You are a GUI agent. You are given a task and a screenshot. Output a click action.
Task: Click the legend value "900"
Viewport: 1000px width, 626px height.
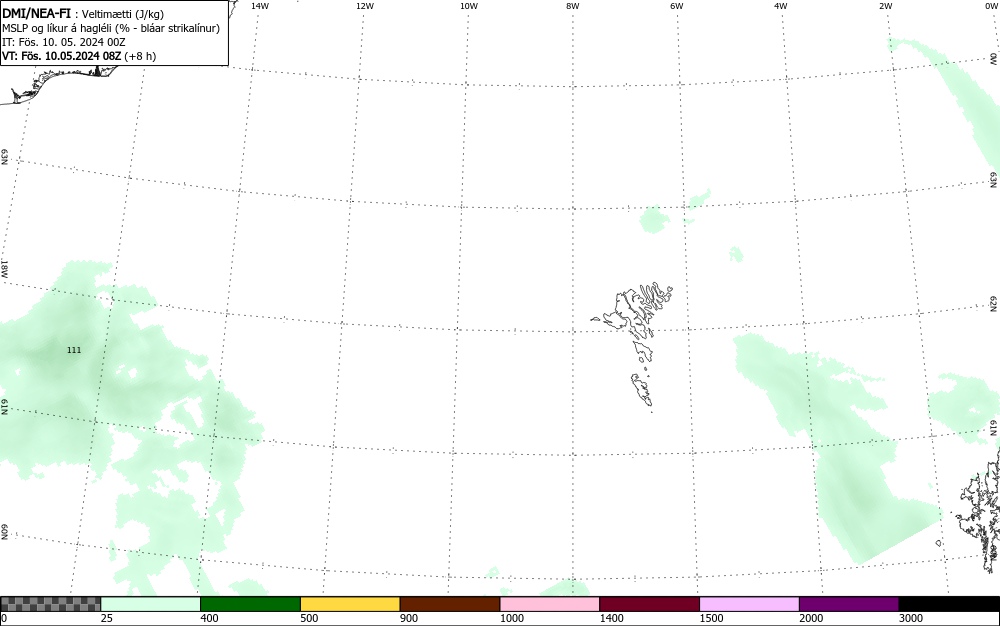pyautogui.click(x=409, y=618)
